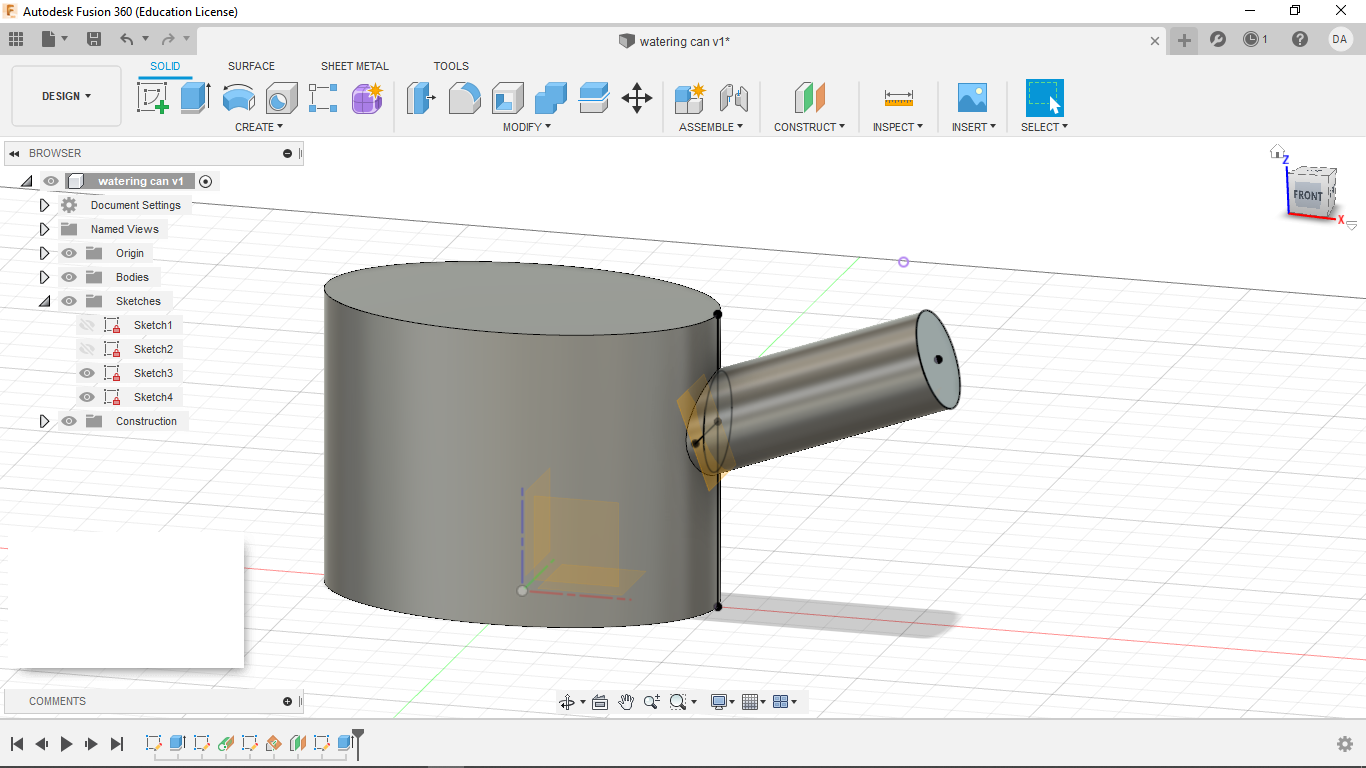Click the Select tool icon
This screenshot has width=1366, height=768.
(1045, 98)
